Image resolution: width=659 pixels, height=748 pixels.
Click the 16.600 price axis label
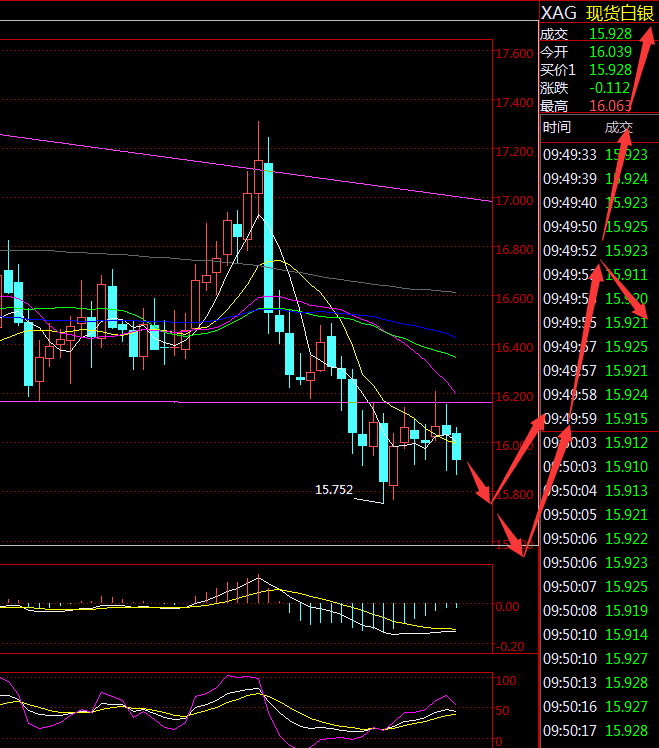point(514,299)
